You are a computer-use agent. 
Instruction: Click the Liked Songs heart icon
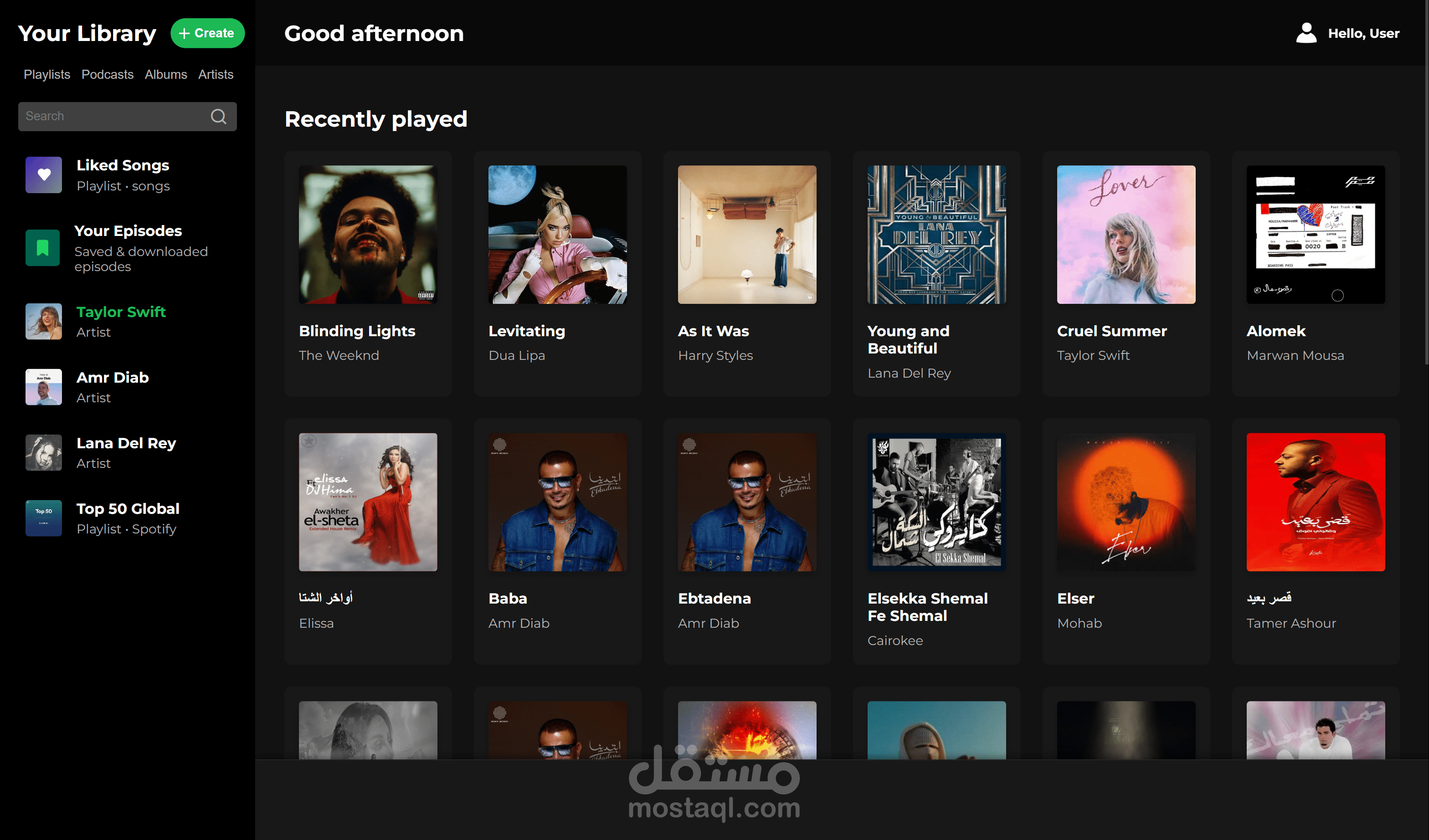coord(43,174)
